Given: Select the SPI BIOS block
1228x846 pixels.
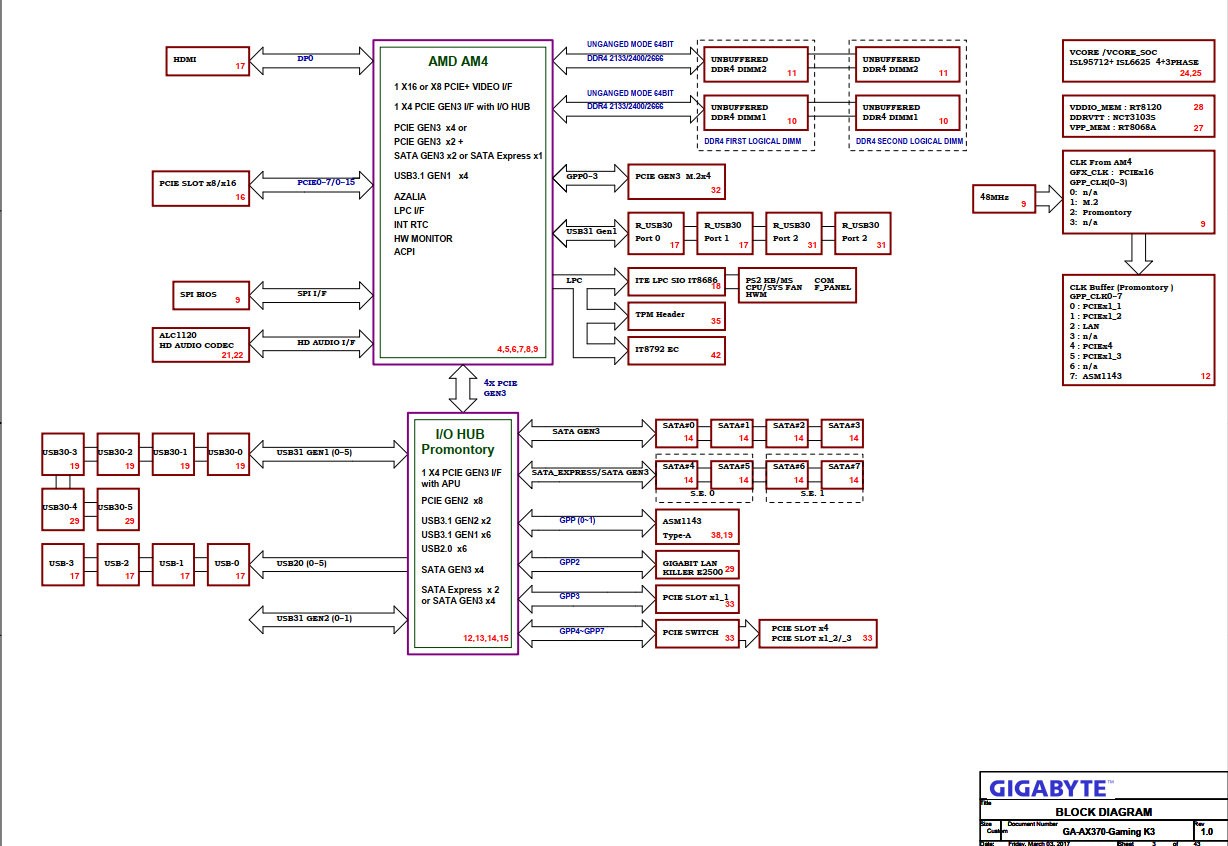Looking at the screenshot, I should pos(209,295).
